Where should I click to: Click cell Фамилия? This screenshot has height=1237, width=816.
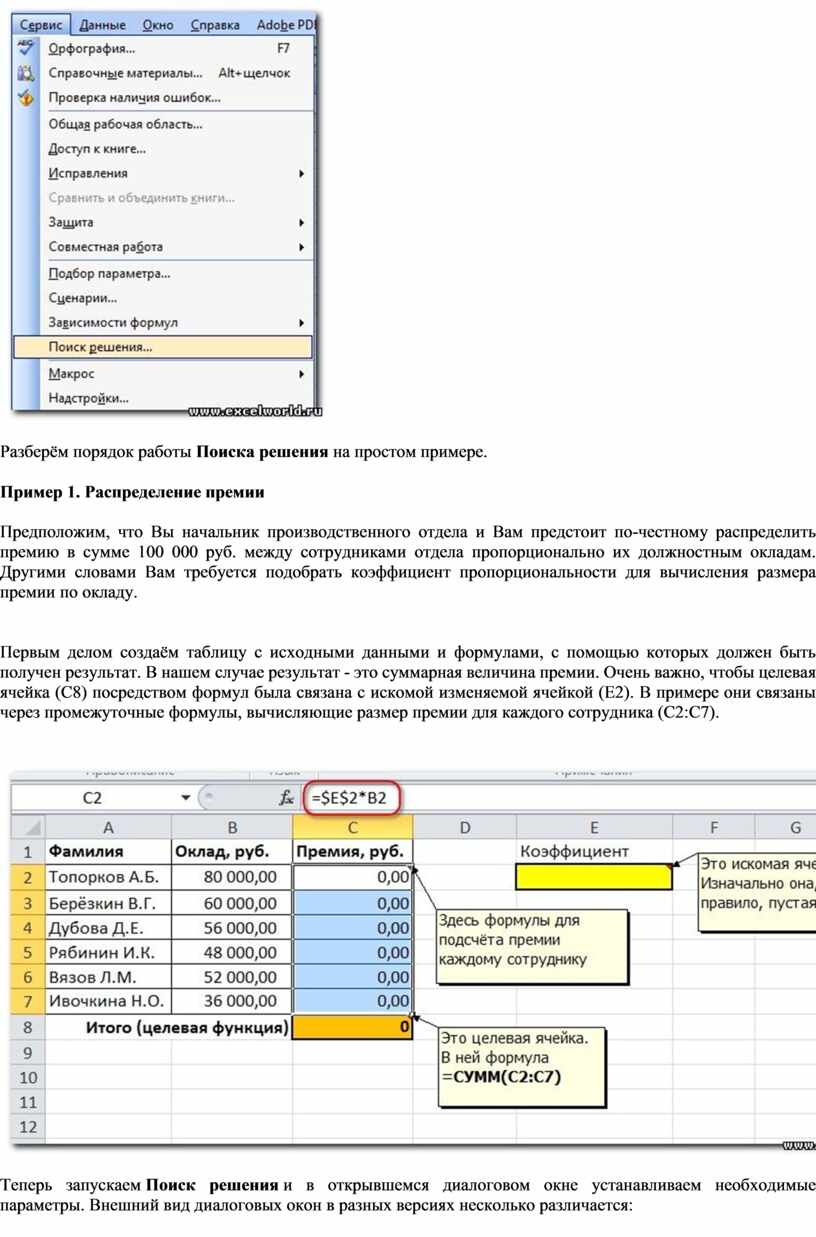click(108, 852)
